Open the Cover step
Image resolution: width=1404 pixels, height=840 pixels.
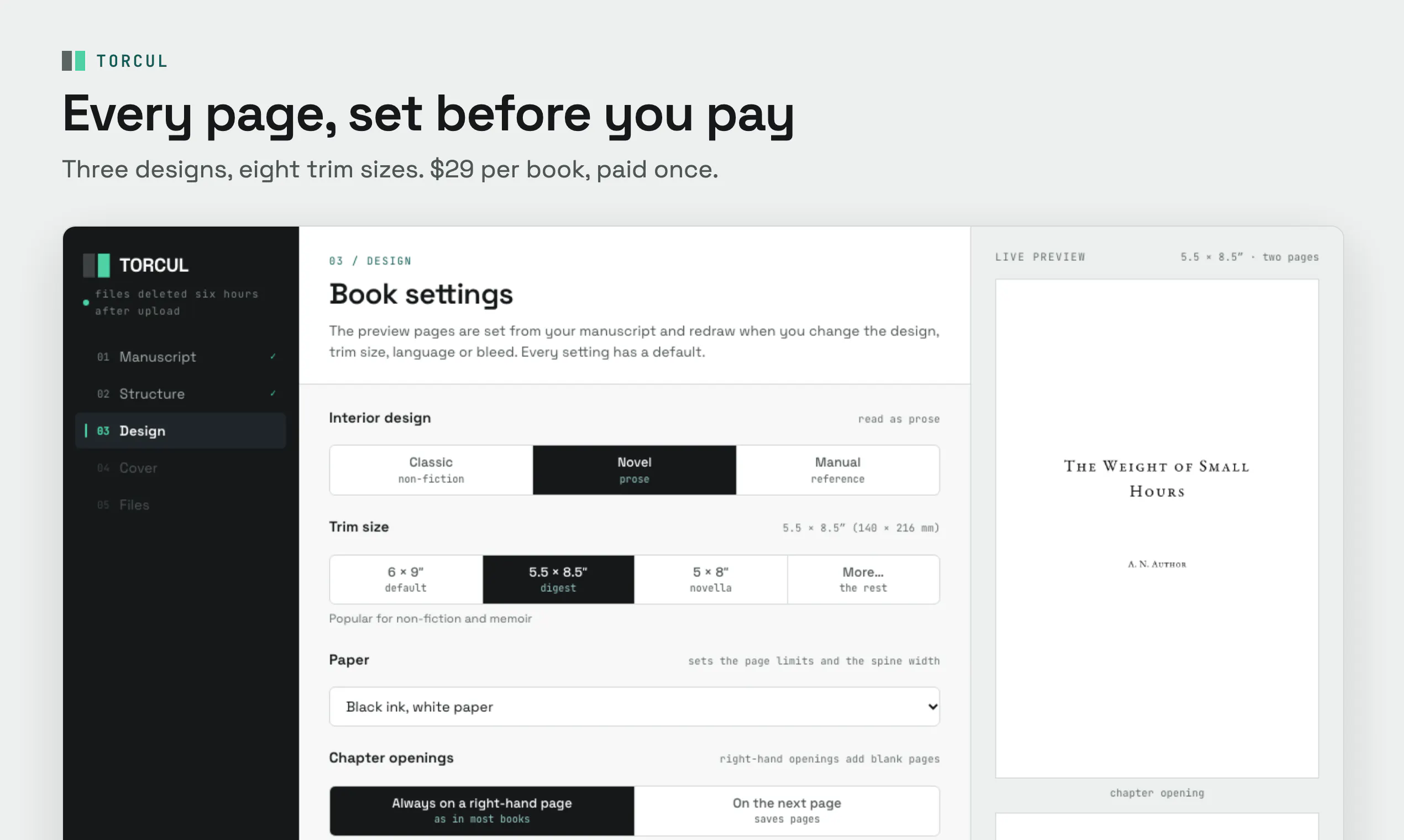(x=181, y=468)
